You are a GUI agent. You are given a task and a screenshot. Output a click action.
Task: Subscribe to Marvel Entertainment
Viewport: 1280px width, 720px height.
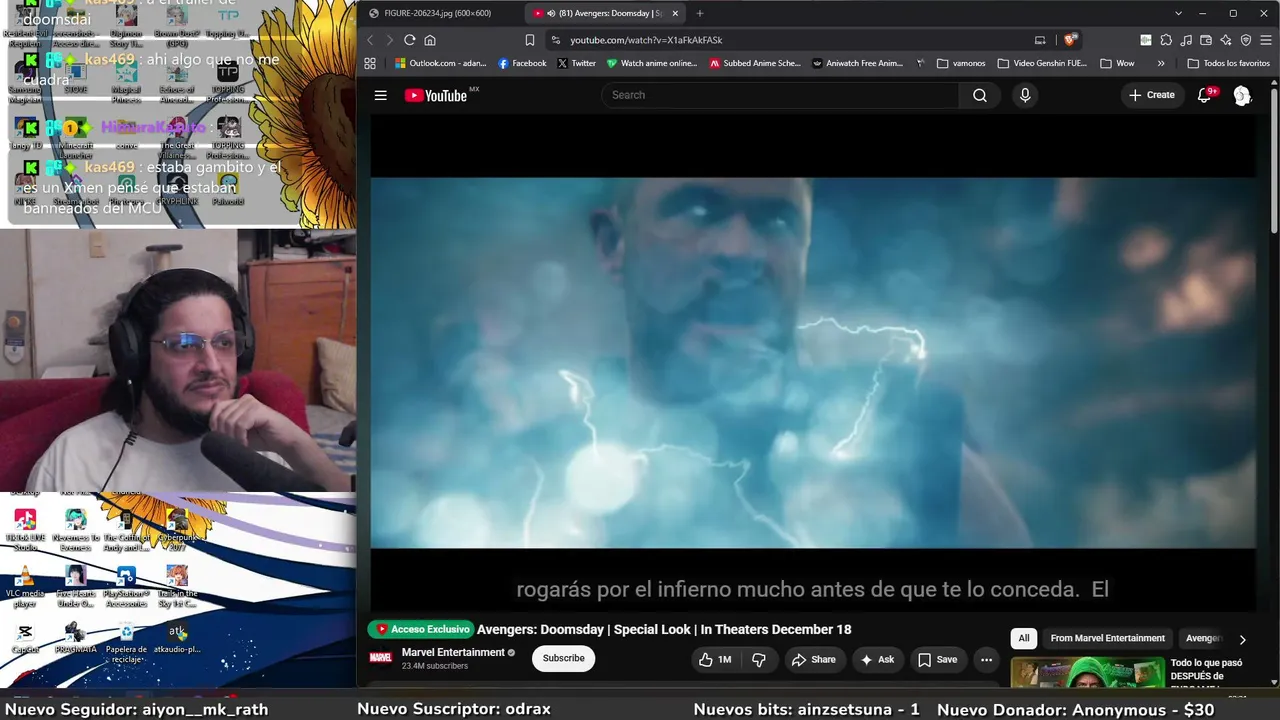563,658
